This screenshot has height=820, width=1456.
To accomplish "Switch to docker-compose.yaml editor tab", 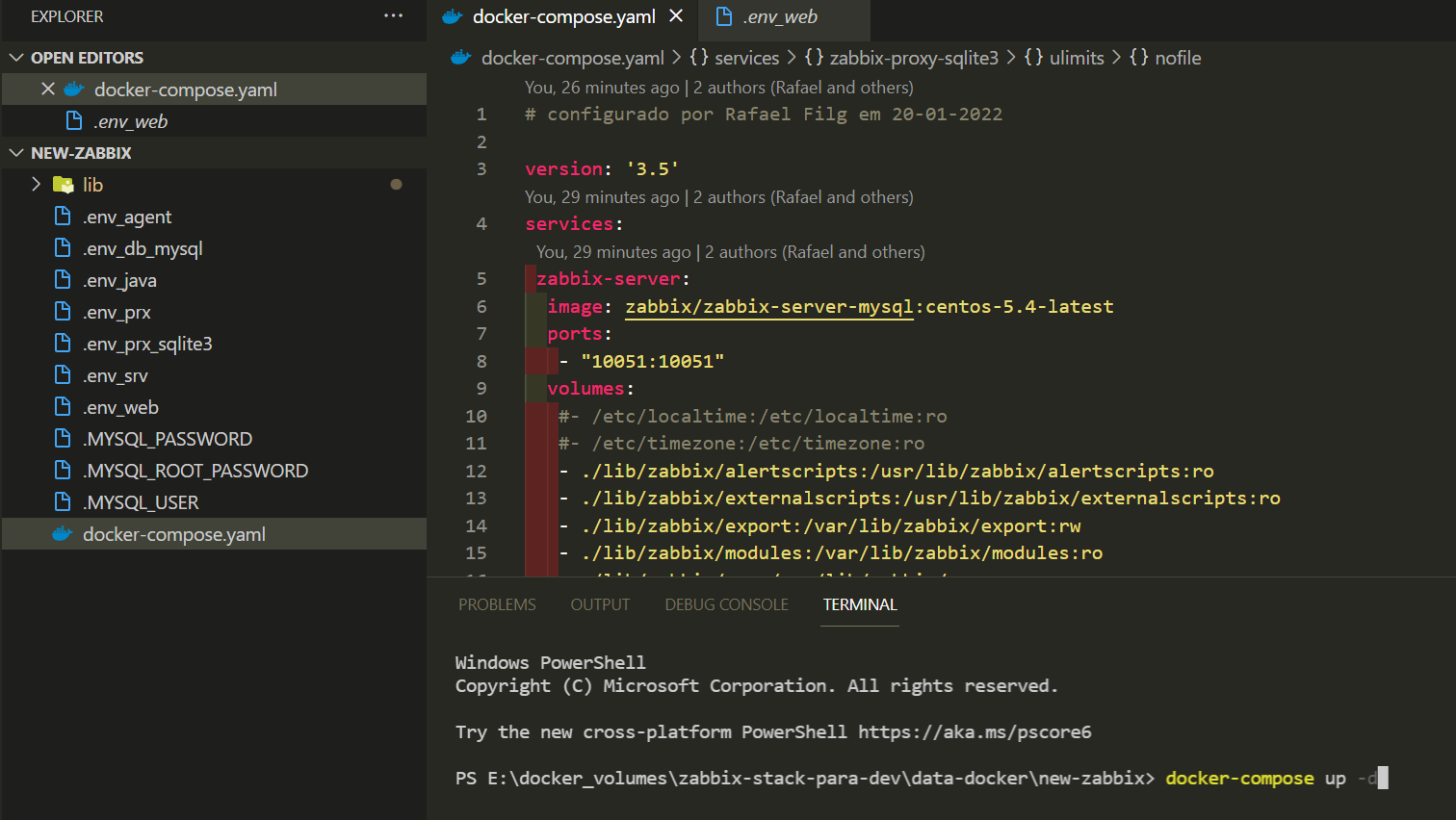I will [x=563, y=16].
